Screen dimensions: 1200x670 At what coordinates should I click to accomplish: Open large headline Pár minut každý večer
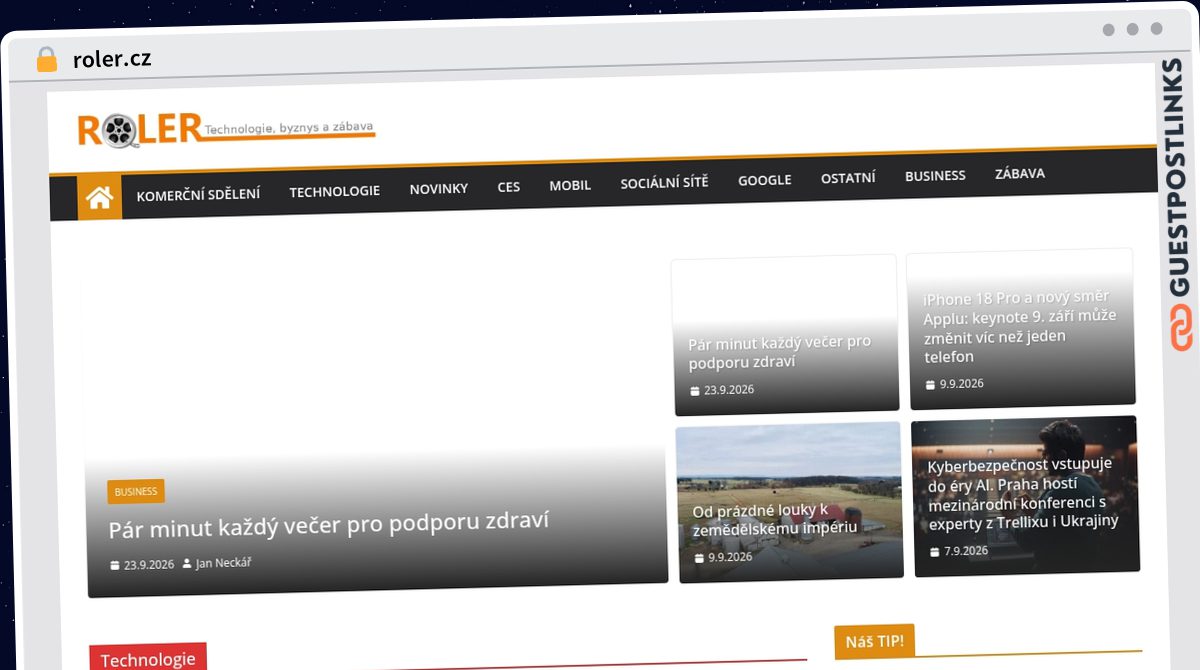[x=329, y=525]
